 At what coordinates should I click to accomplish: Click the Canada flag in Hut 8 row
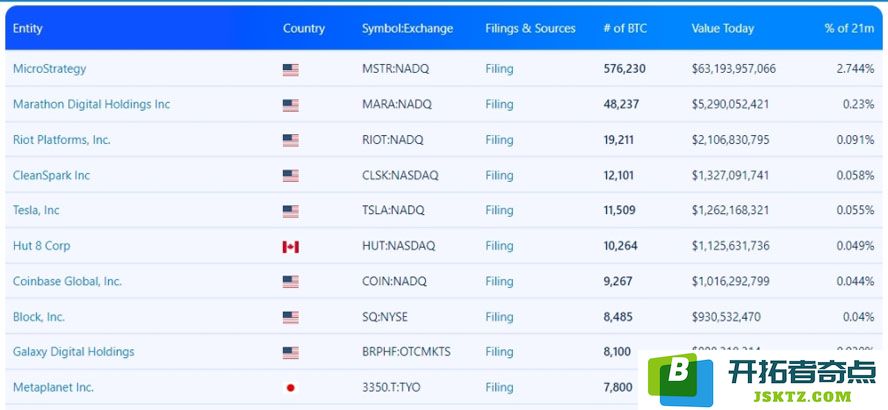pos(291,247)
